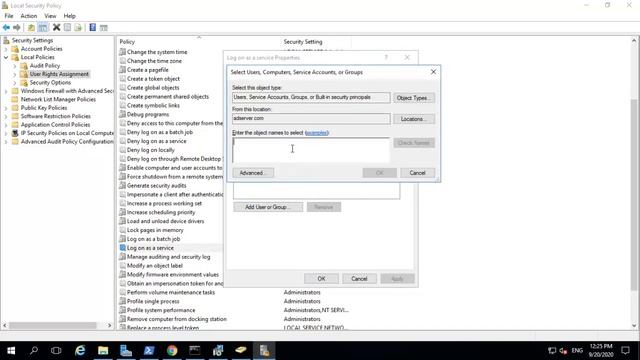The width and height of the screenshot is (640, 360).
Task: Select the 'Generate security audits' policy
Action: point(156,185)
